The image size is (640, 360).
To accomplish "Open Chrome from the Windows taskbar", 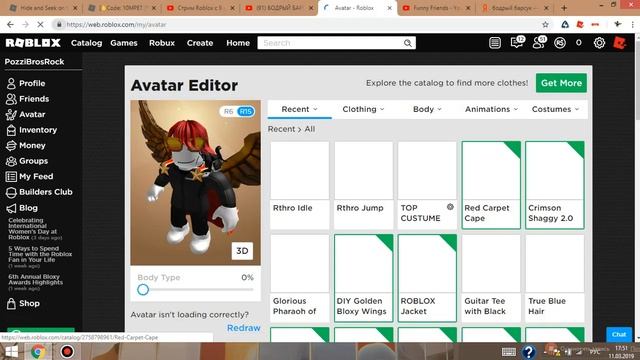I will click(38, 351).
